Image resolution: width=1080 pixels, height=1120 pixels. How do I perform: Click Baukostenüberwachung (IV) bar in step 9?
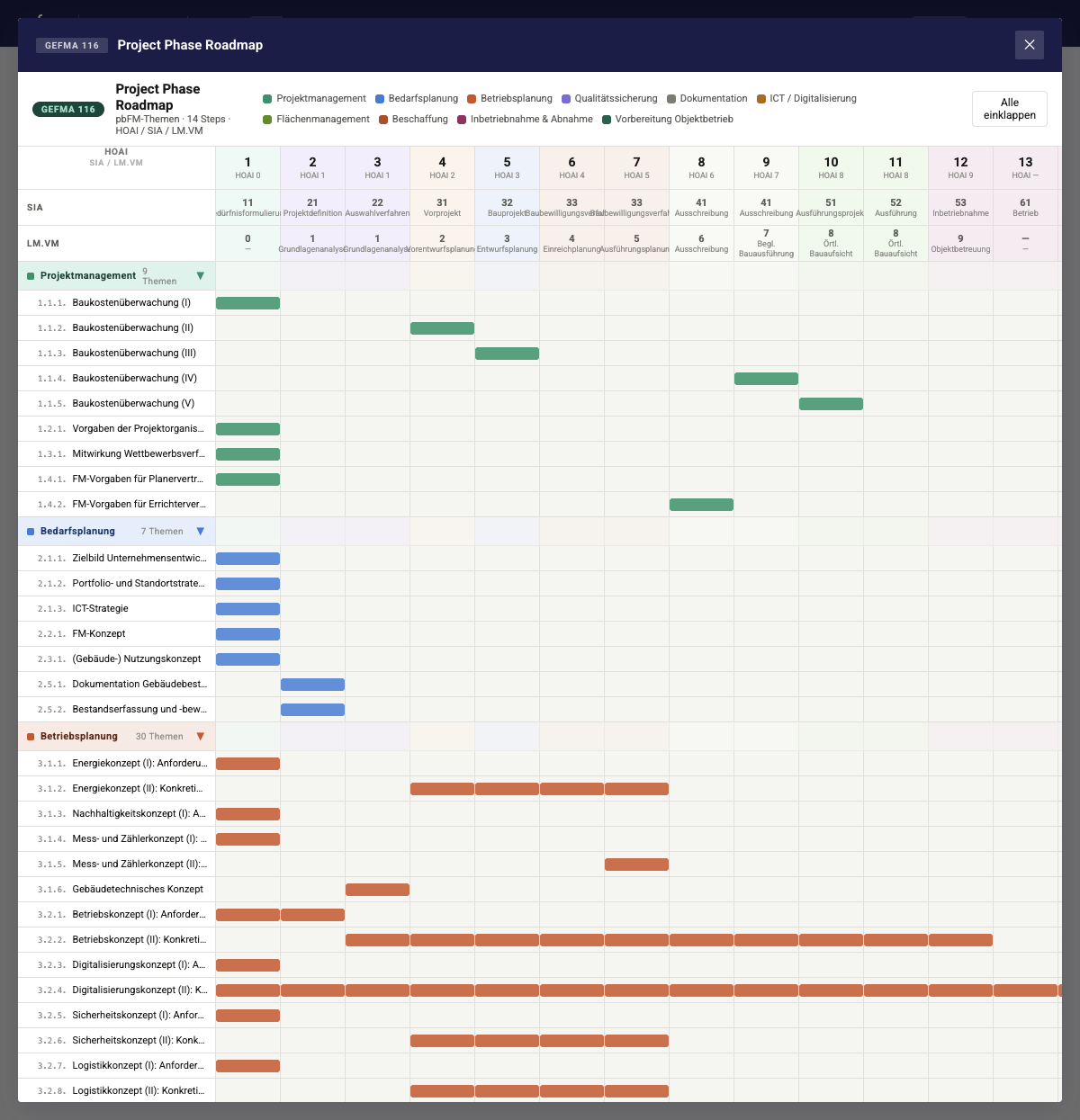tap(766, 379)
